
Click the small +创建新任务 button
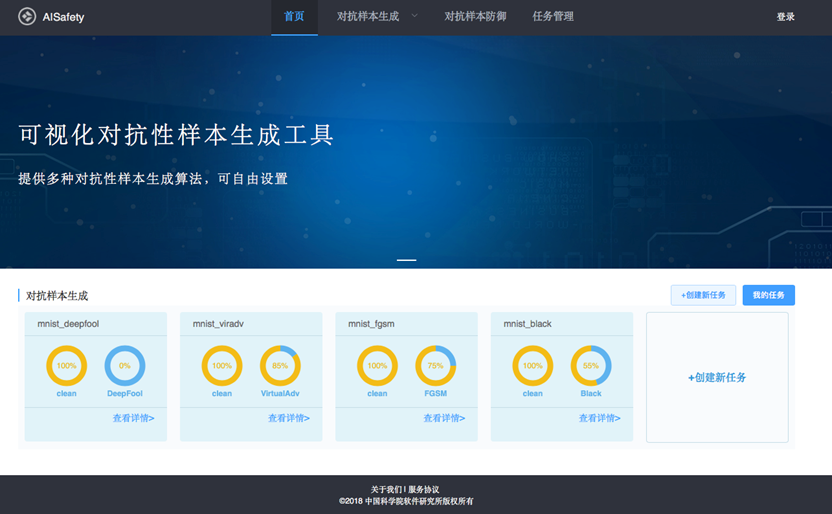[x=703, y=295]
